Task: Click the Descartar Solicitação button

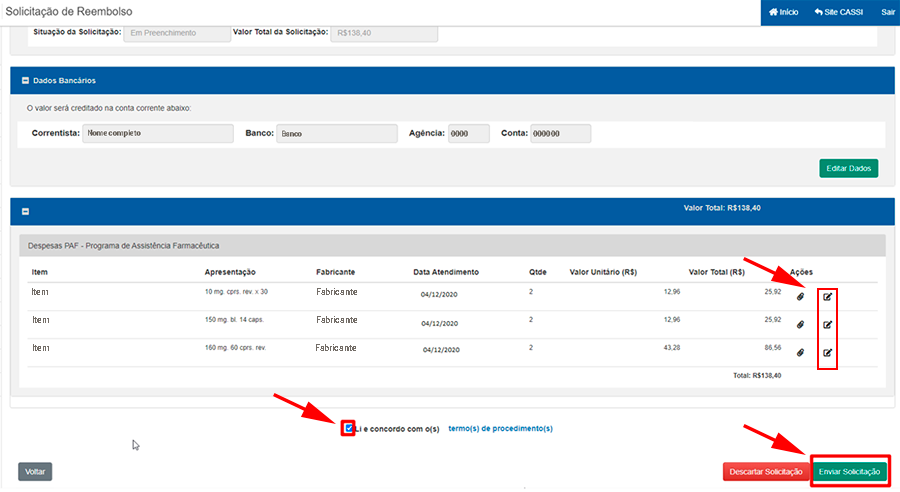Action: [x=766, y=472]
